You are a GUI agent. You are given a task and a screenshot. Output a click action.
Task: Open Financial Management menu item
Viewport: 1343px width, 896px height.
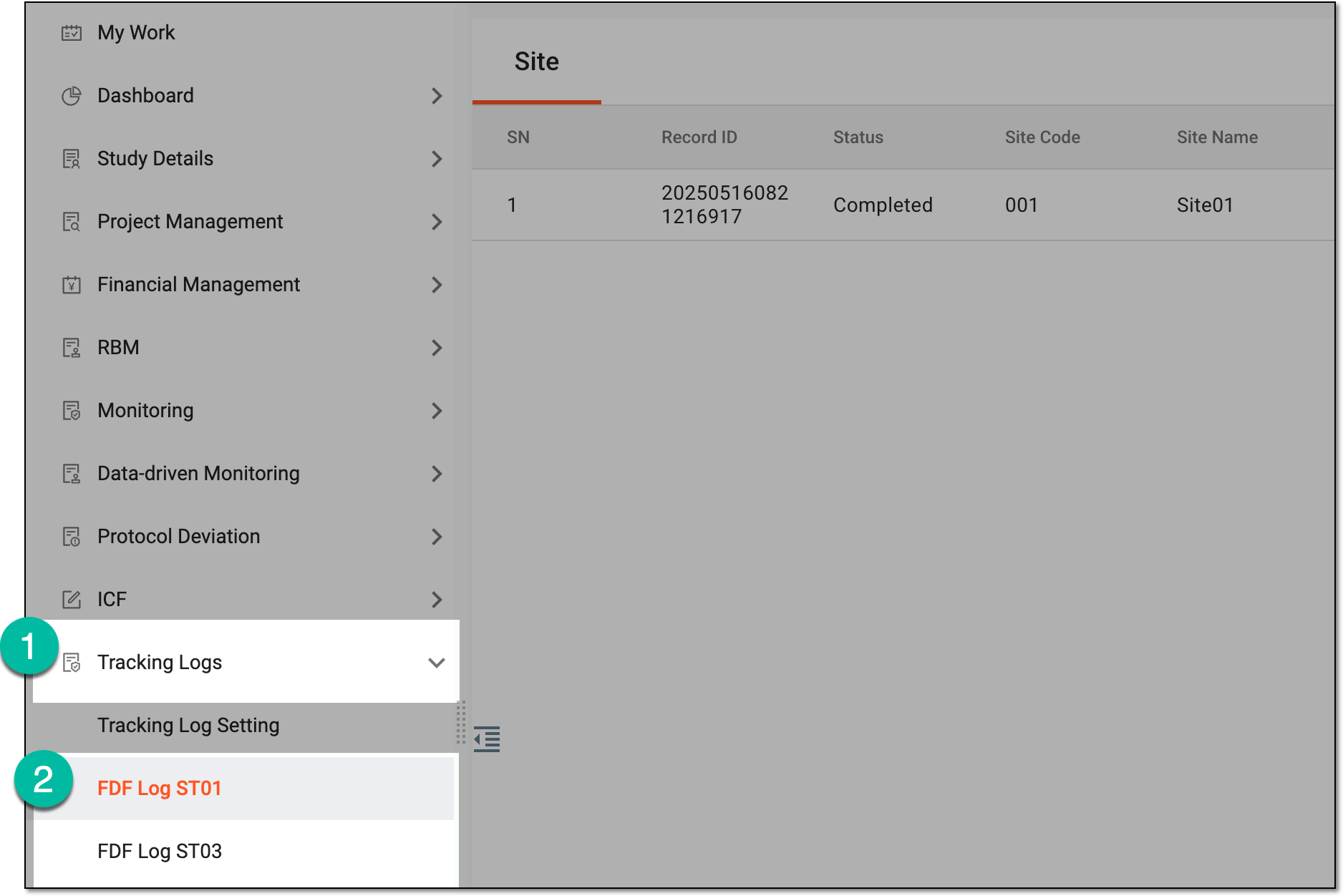[198, 285]
